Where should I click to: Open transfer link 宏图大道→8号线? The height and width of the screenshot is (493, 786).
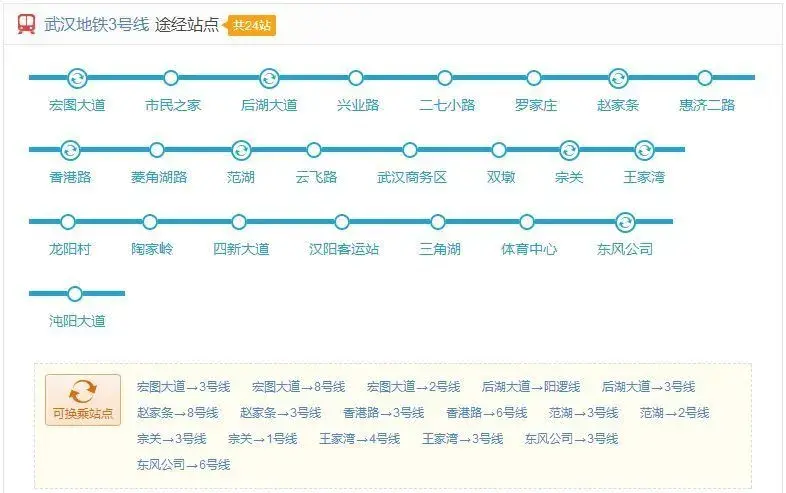(298, 387)
